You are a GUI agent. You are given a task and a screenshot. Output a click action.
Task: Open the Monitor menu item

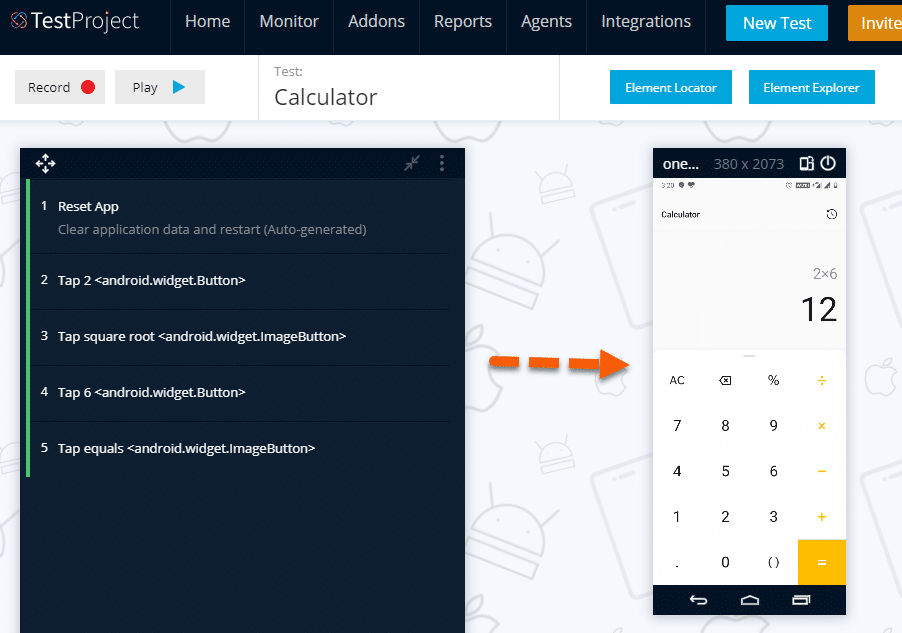[289, 21]
